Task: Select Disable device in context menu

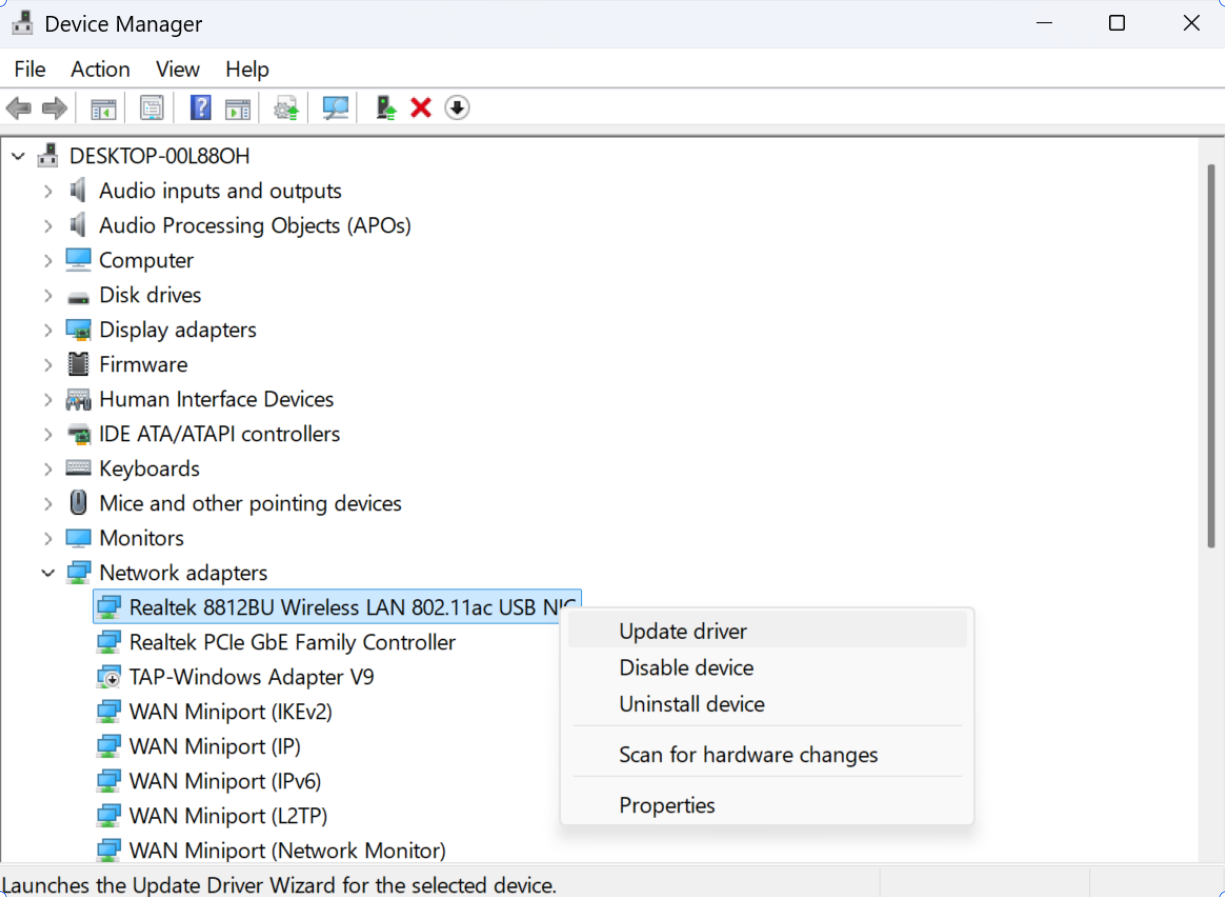Action: 686,667
